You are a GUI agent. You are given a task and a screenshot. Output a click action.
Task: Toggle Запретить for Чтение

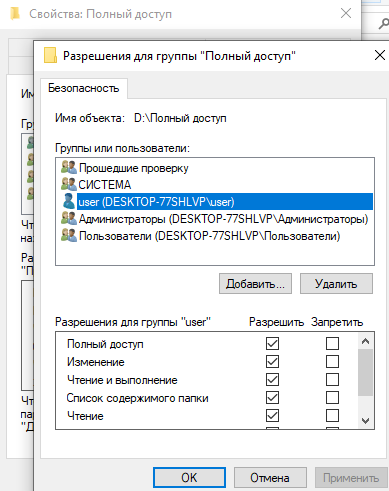point(332,415)
